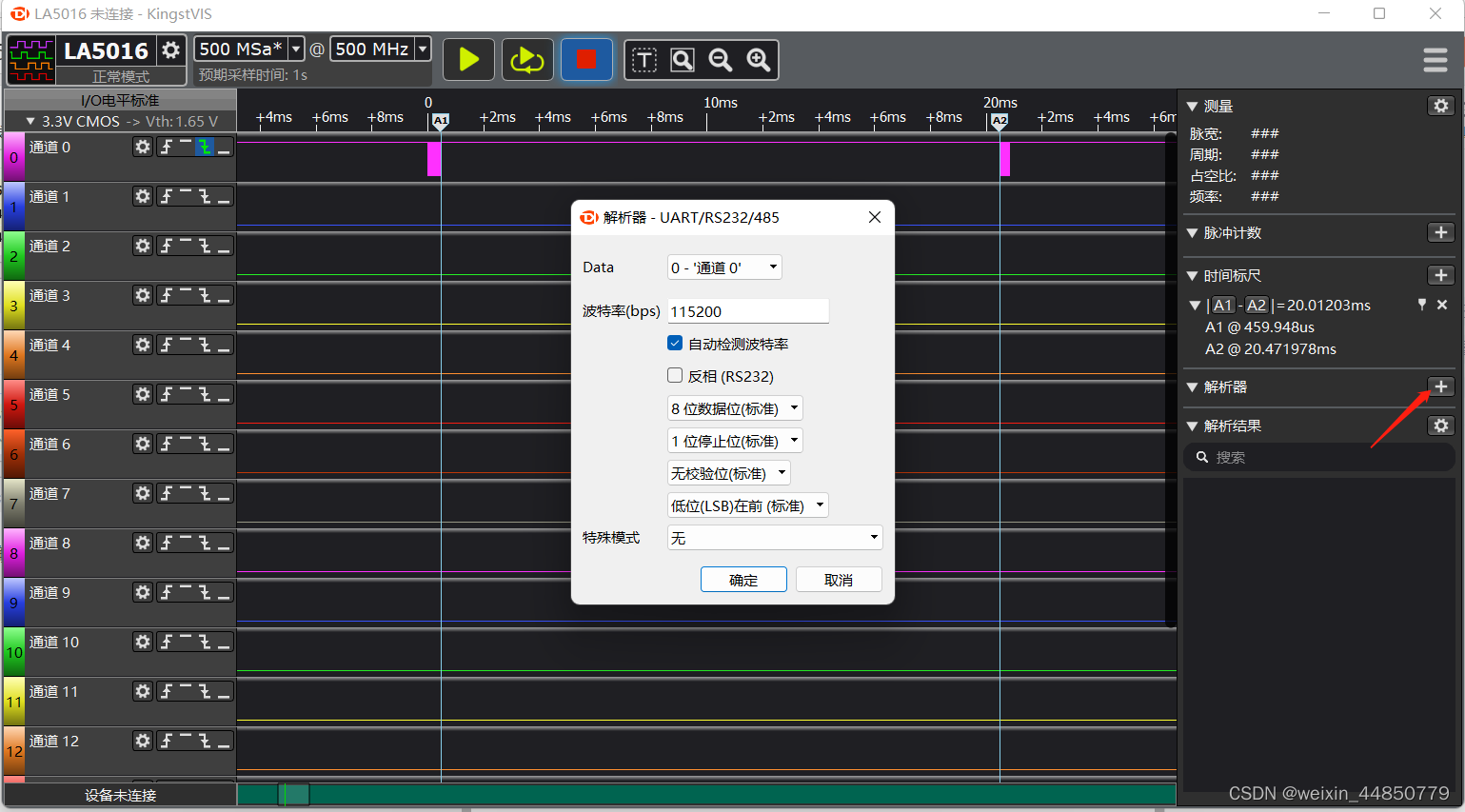
Task: Set rising edge trigger on 通道 9
Action: pos(167,592)
